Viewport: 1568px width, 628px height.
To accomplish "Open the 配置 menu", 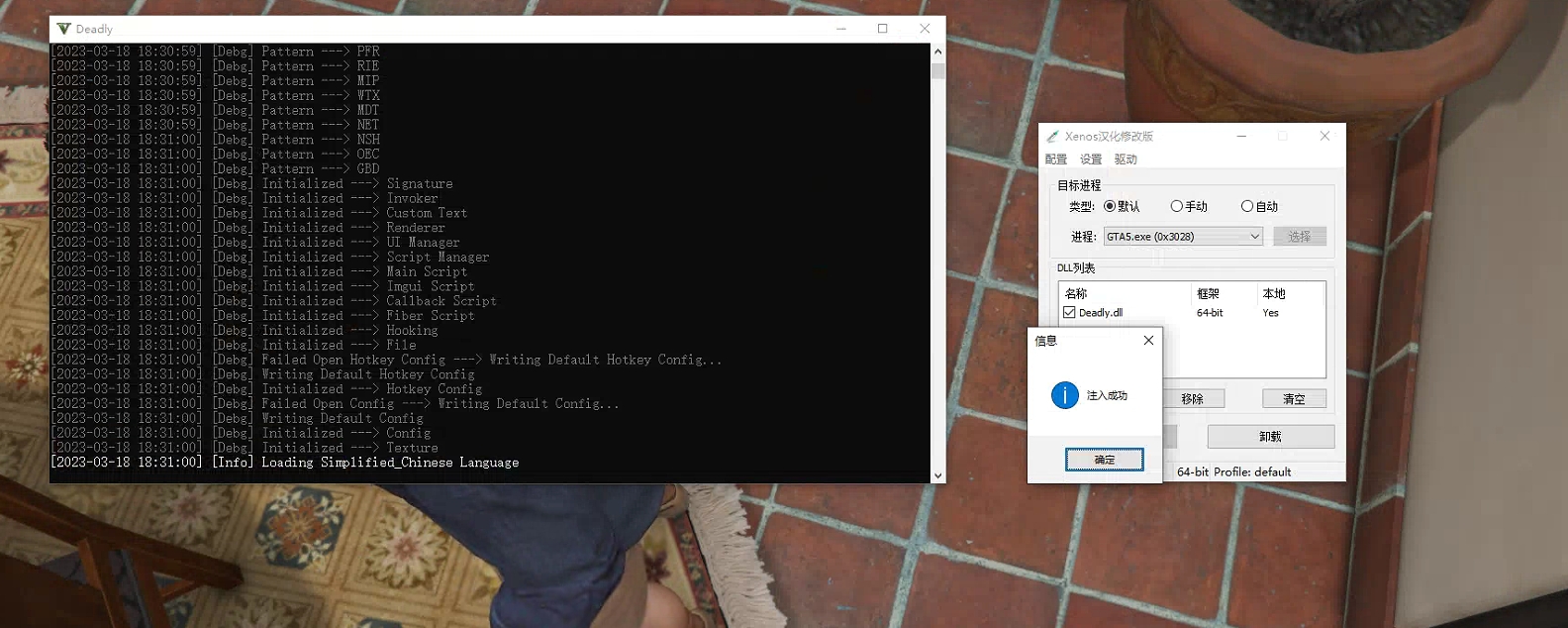I will point(1056,159).
